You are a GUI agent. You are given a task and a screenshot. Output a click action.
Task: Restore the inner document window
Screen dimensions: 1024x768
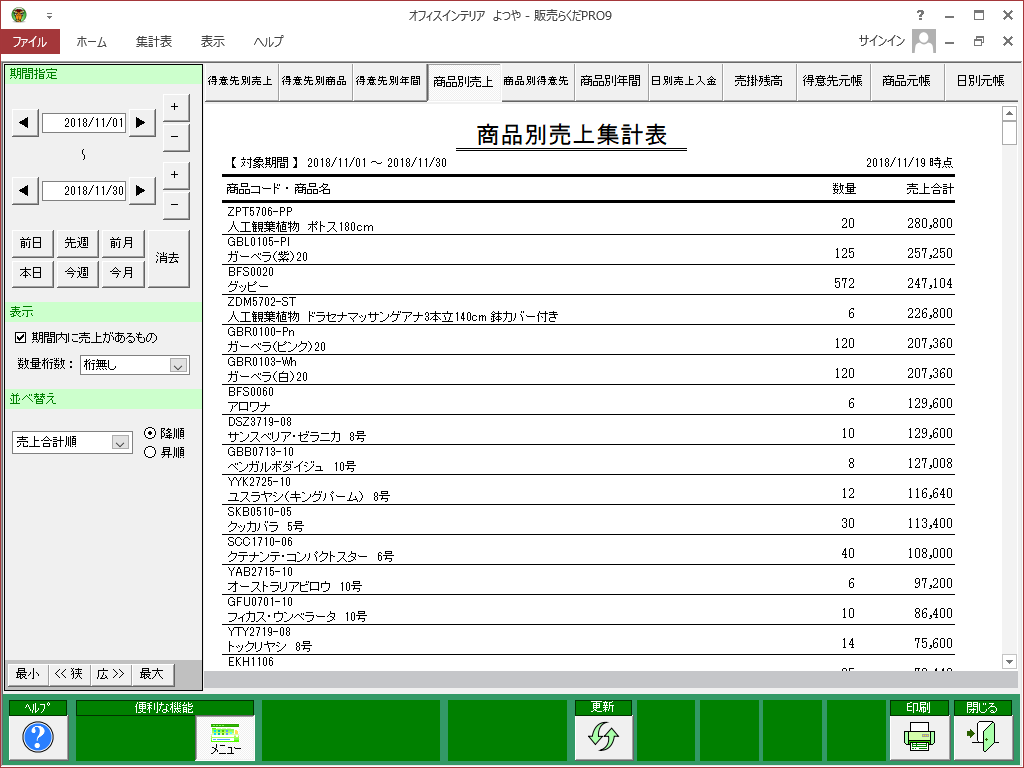tap(978, 41)
